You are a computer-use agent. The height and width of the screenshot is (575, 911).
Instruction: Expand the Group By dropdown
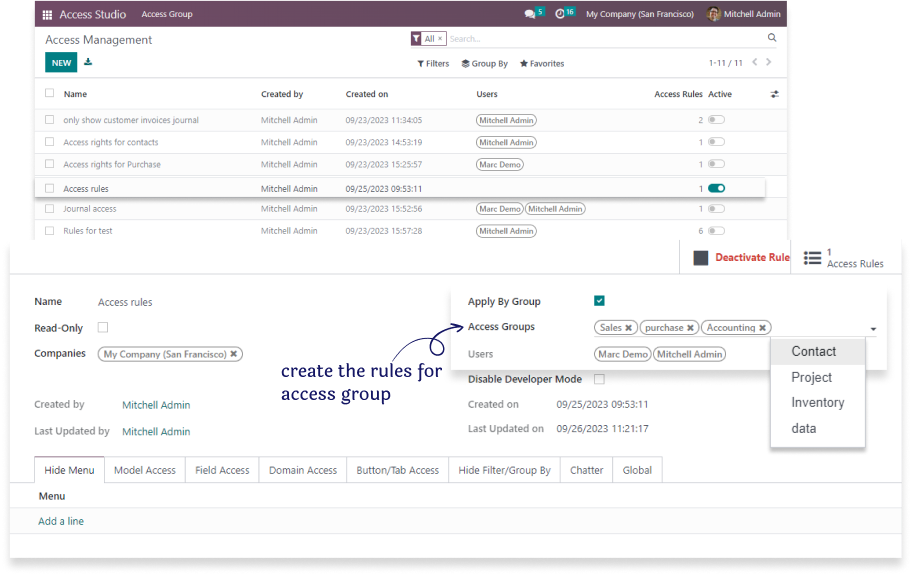484,64
